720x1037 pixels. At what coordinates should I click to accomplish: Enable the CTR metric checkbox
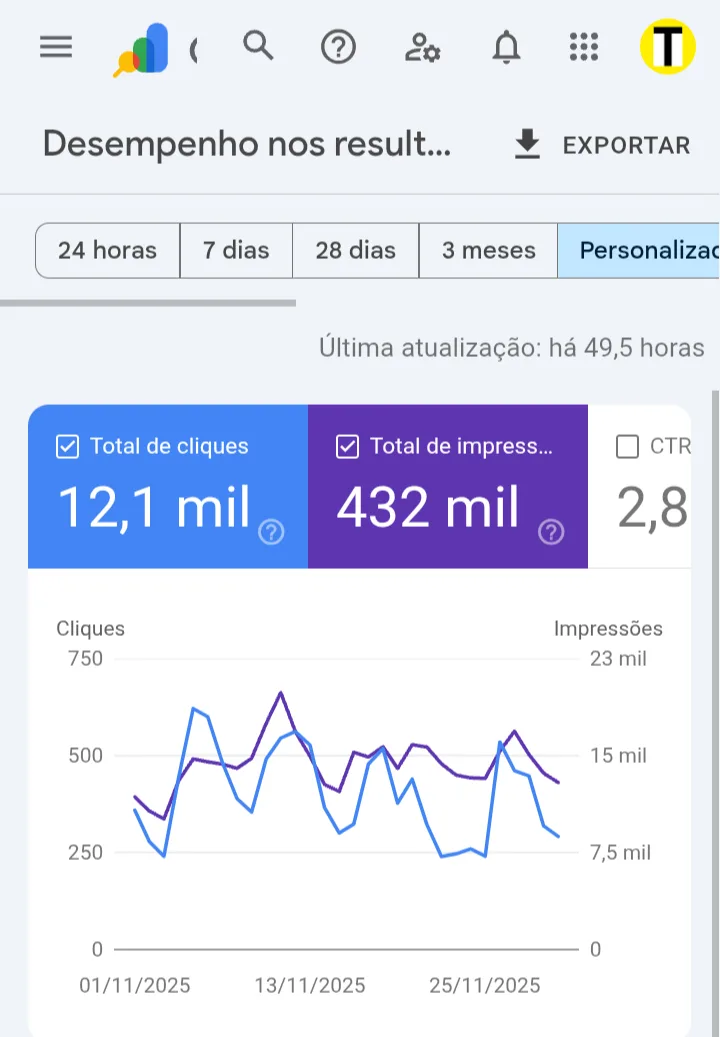pos(627,447)
